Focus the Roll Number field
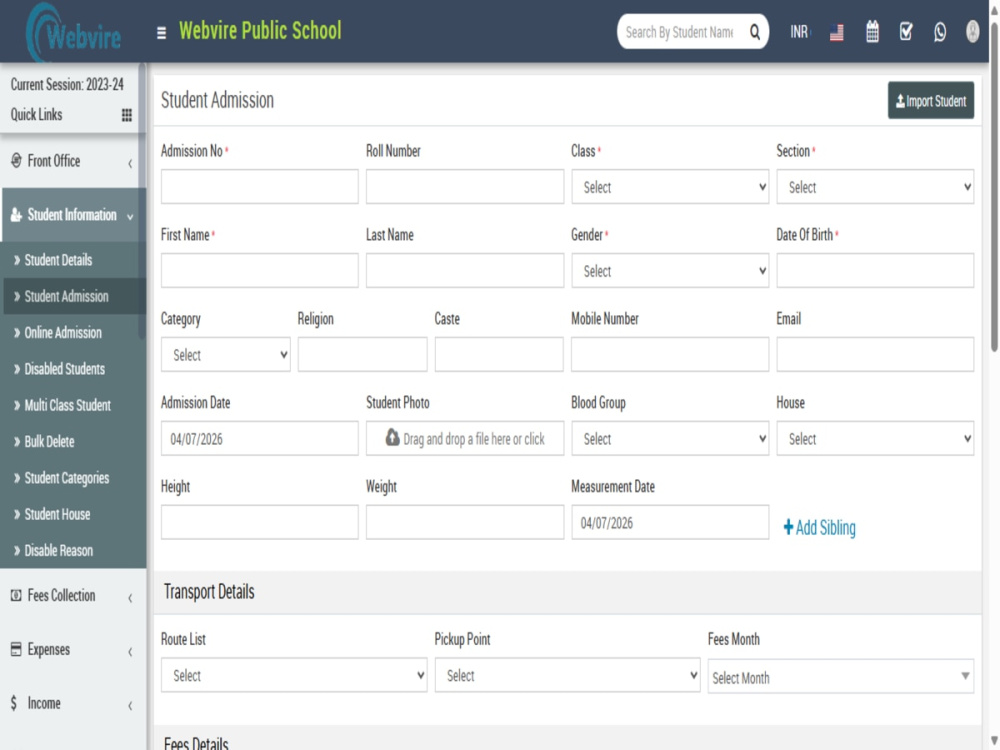Image resolution: width=1000 pixels, height=750 pixels. coord(464,187)
